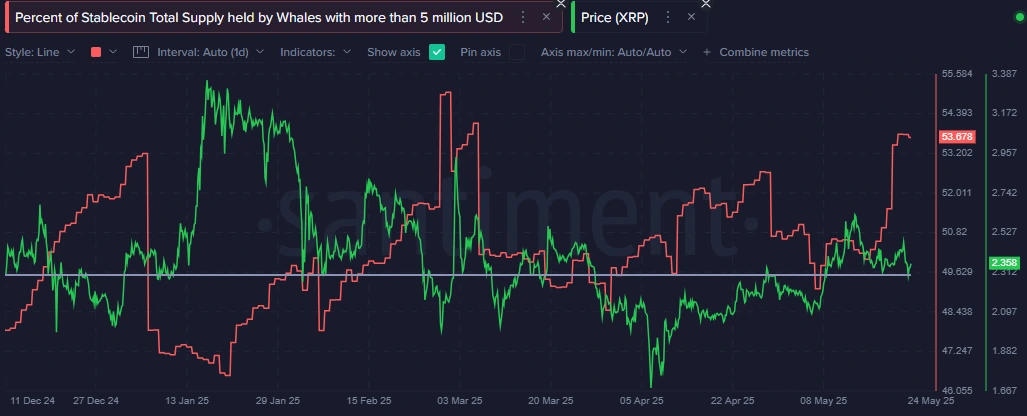The image size is (1027, 416).
Task: Open the Style: Line dropdown
Action: [x=40, y=51]
